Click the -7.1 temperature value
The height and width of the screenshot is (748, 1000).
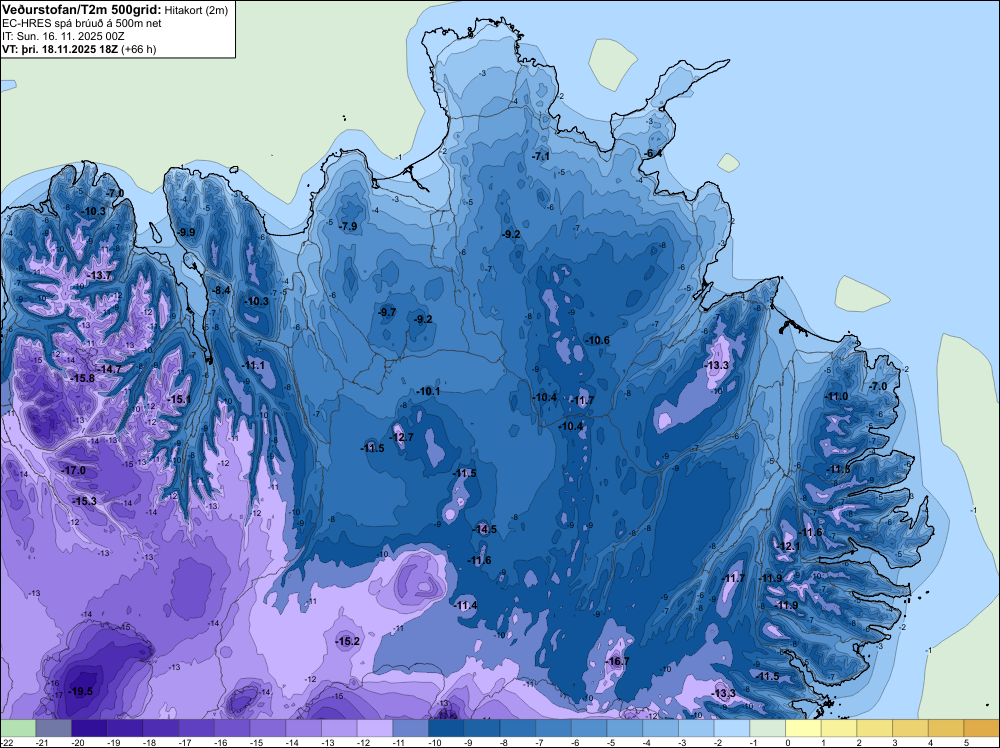541,156
